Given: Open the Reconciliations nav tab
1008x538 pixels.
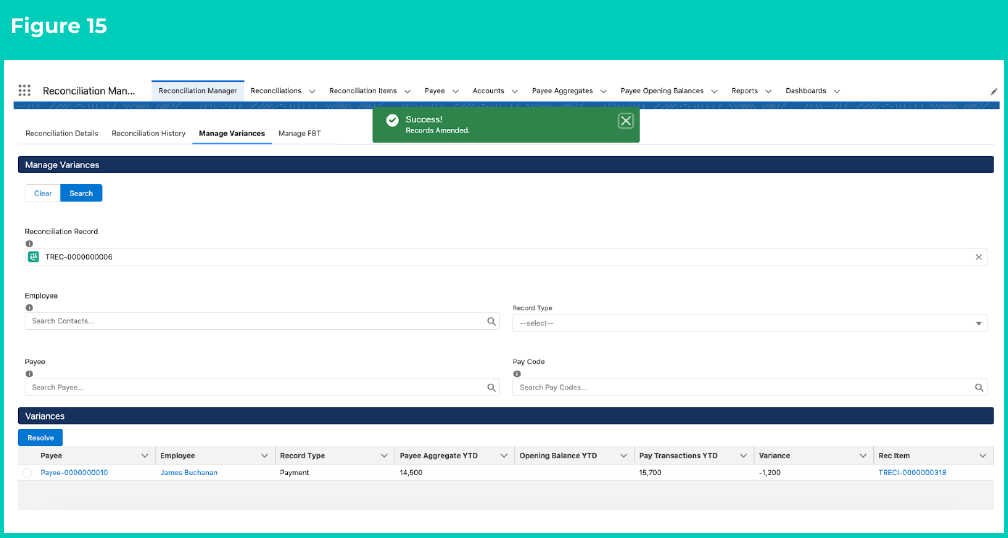Looking at the screenshot, I should point(276,91).
